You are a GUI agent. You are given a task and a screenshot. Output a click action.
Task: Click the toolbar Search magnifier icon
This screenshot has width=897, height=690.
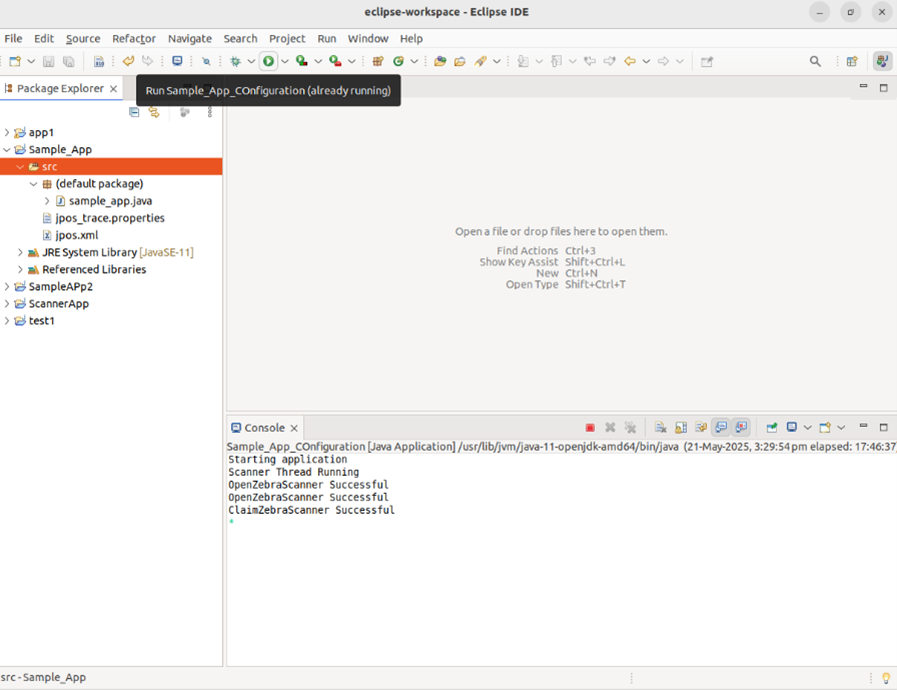[x=815, y=62]
